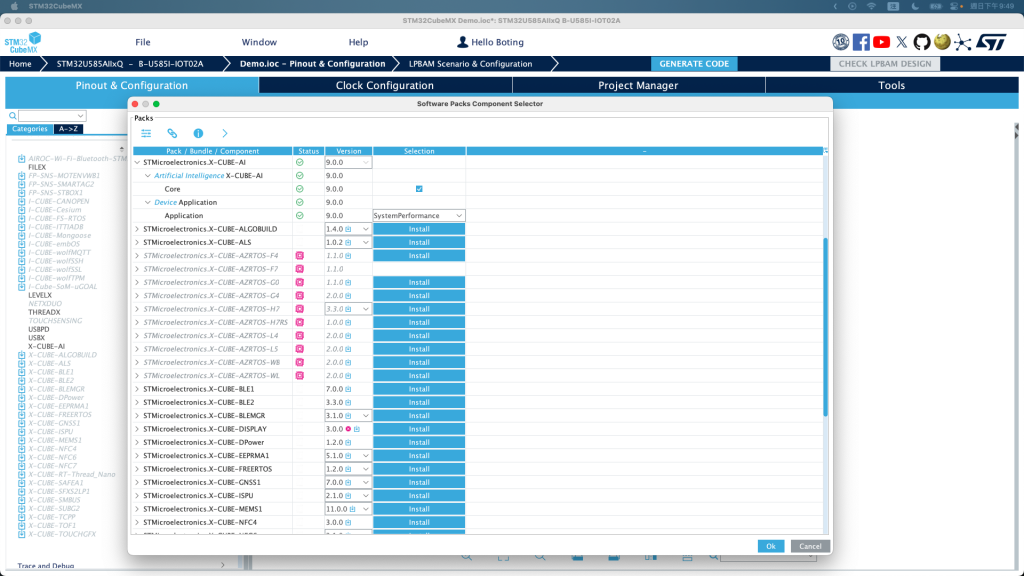The image size is (1024, 576).
Task: Click the pink status icon for X-CUBE-AZRTOS-WL
Action: pyautogui.click(x=300, y=376)
